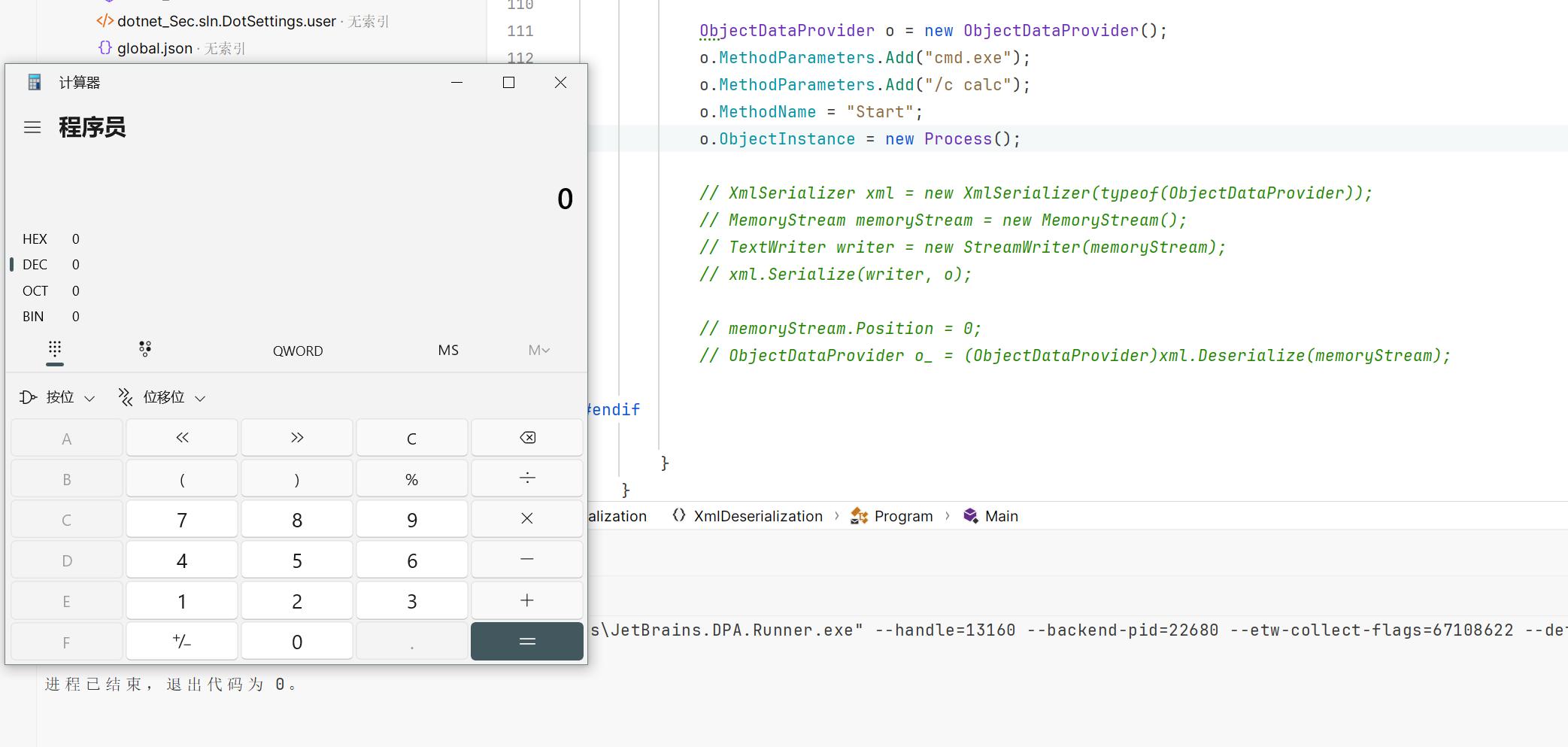Click the Program class breadcrumb icon
The width and height of the screenshot is (1568, 747).
click(x=859, y=516)
